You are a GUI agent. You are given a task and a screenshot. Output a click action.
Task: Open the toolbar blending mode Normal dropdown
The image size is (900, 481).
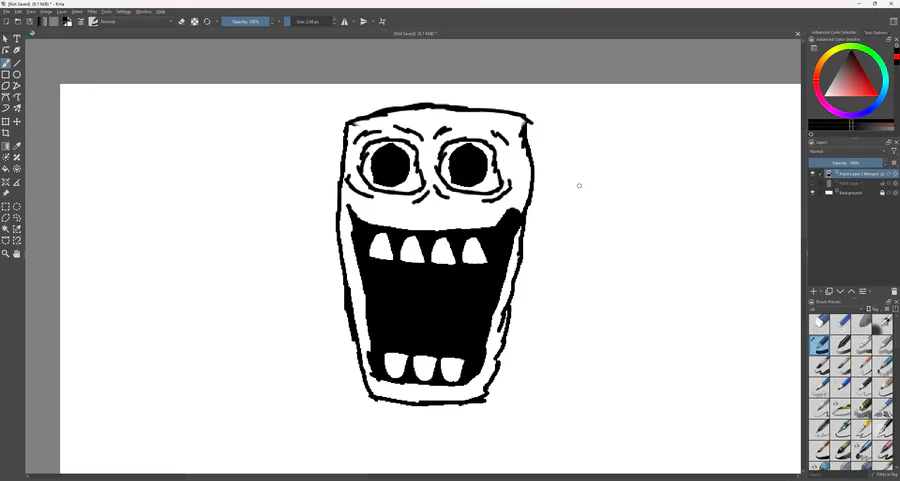pyautogui.click(x=136, y=22)
